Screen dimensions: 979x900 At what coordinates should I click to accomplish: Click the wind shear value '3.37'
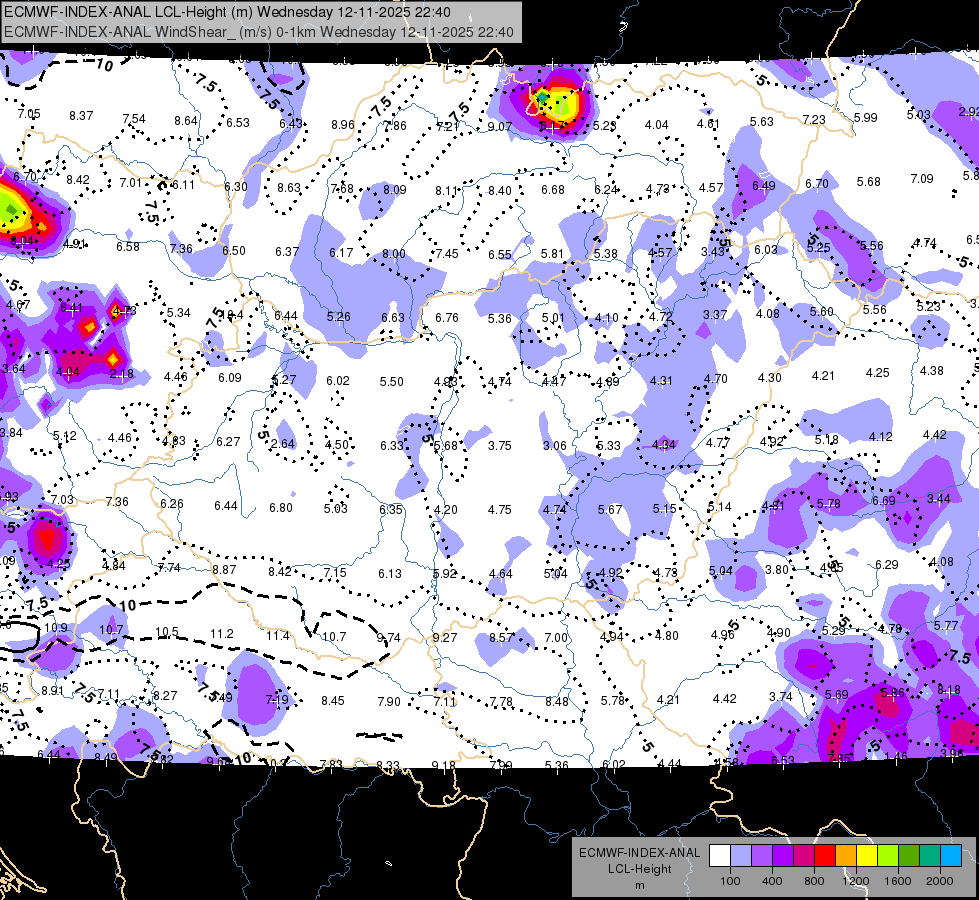(x=715, y=315)
